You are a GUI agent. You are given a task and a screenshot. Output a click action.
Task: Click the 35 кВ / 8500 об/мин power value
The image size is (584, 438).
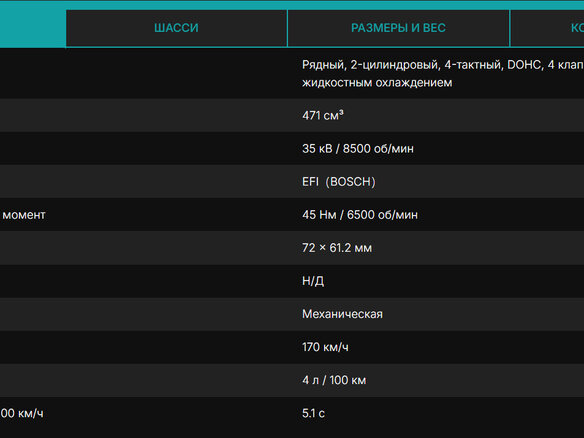pyautogui.click(x=358, y=149)
